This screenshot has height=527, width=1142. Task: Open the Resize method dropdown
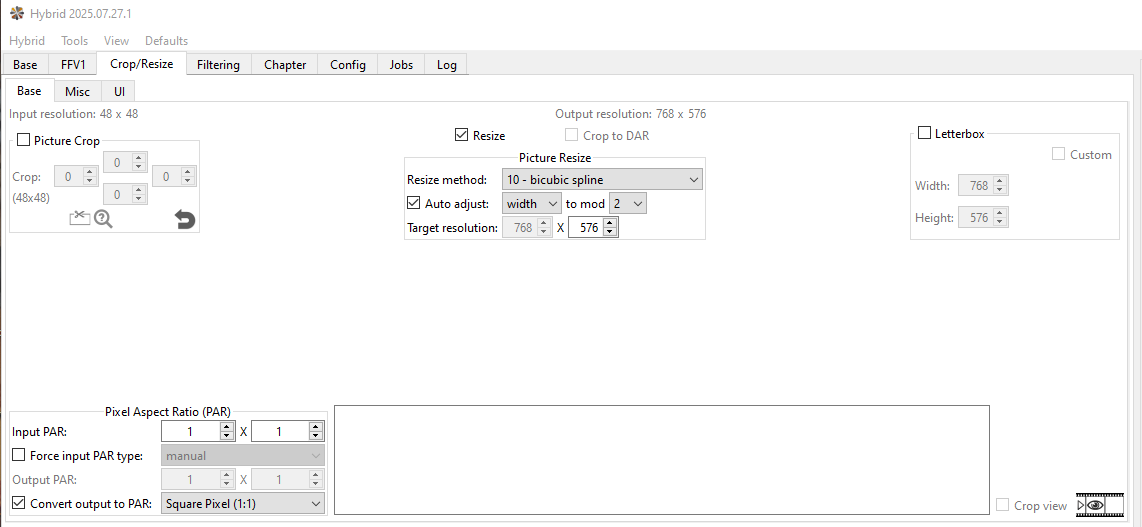602,180
